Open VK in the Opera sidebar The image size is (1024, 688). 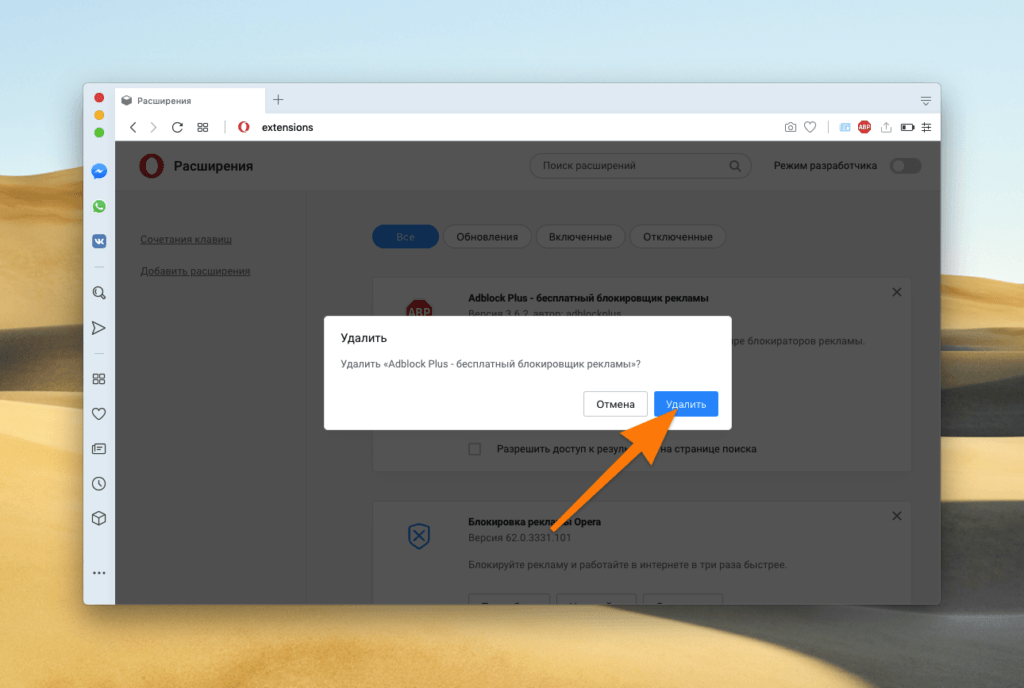click(99, 241)
